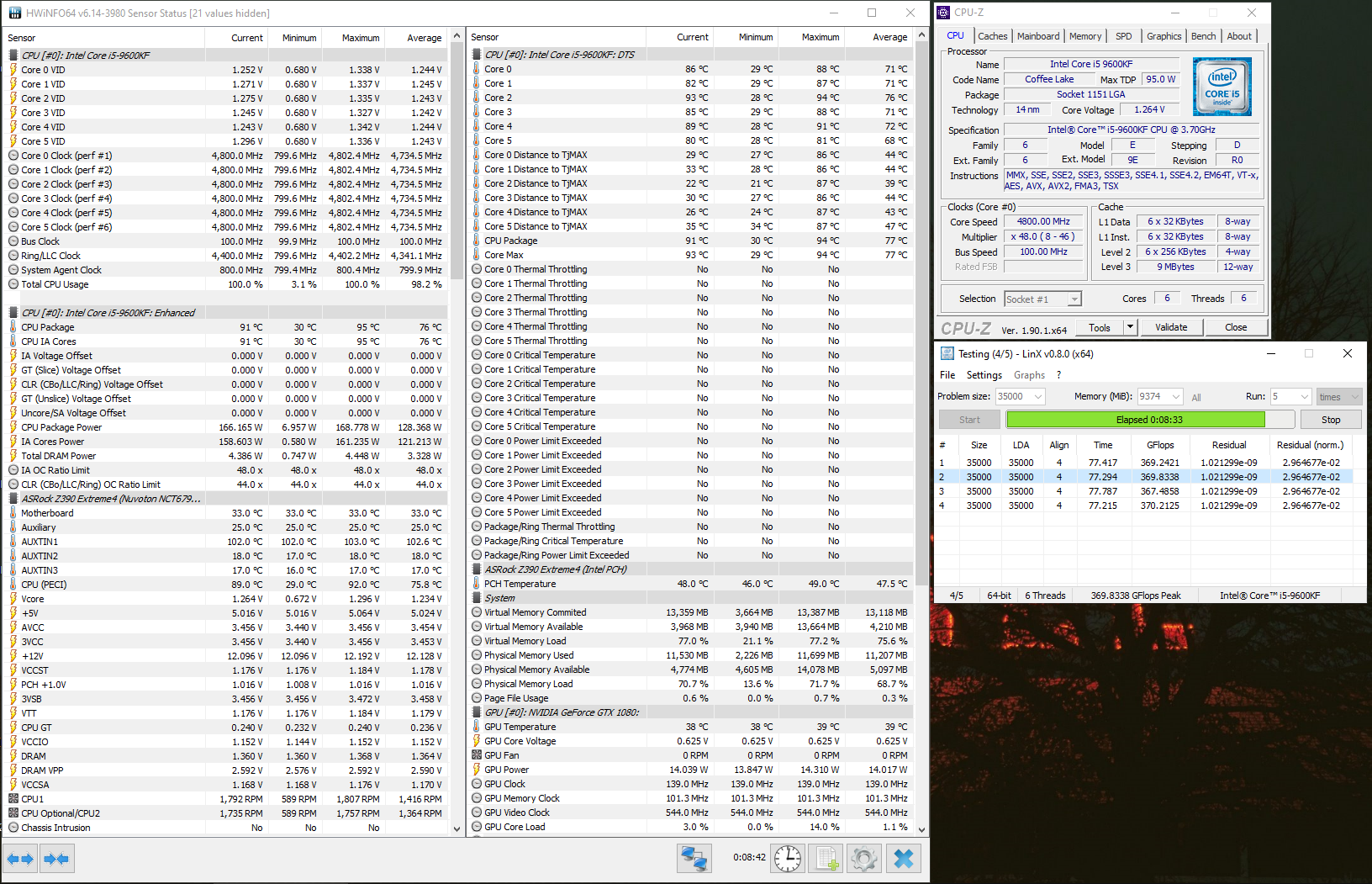
Task: Click the clock icon beside Bus Clock
Action: point(13,241)
